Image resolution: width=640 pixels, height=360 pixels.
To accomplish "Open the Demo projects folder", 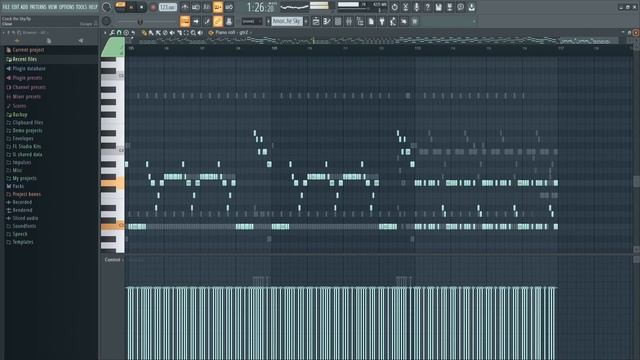I will point(27,131).
